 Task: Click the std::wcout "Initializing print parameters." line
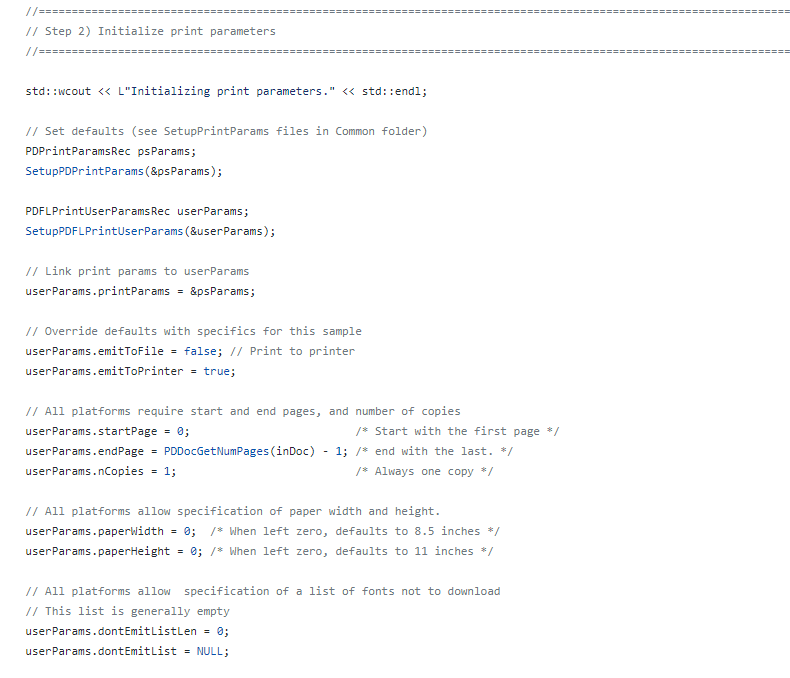(x=226, y=91)
